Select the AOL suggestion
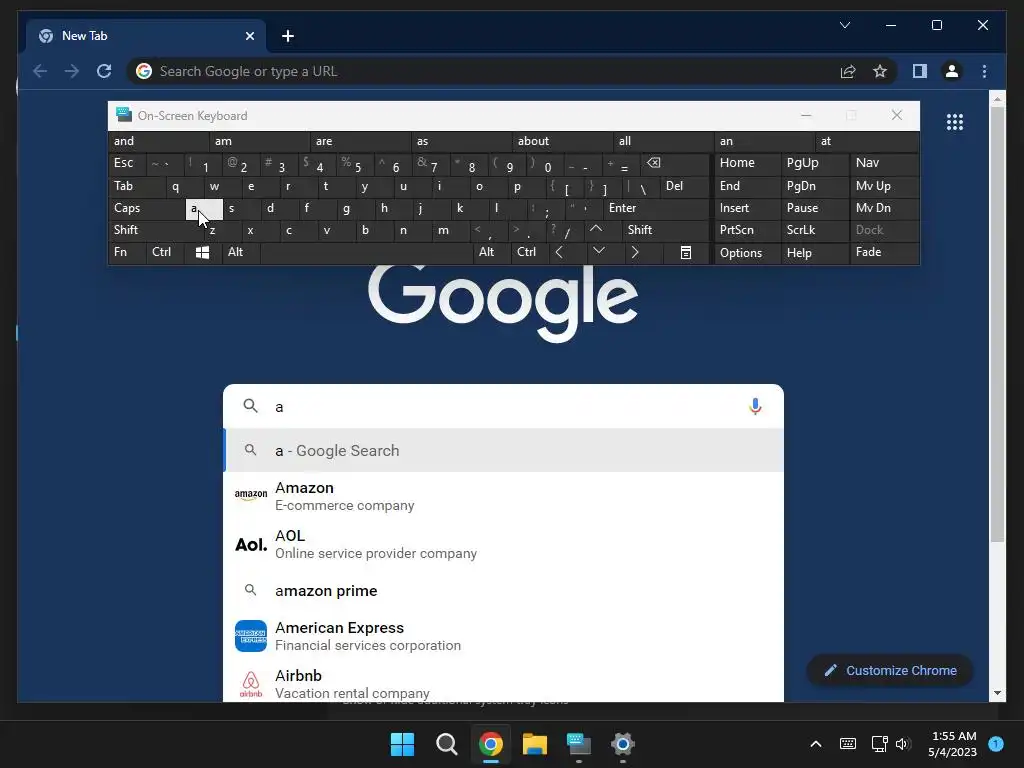Viewport: 1024px width, 768px height. tap(504, 544)
